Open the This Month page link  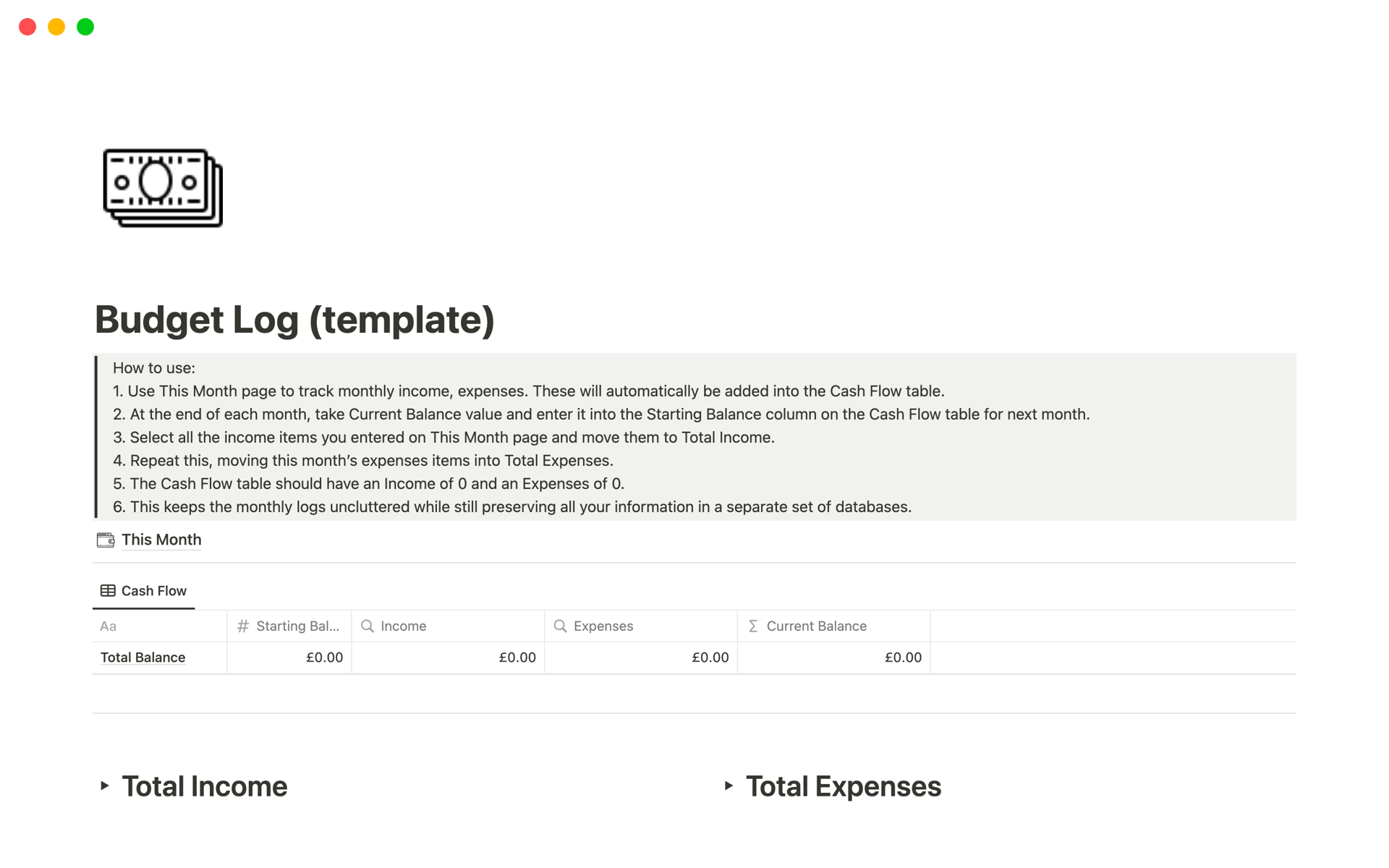(x=161, y=540)
